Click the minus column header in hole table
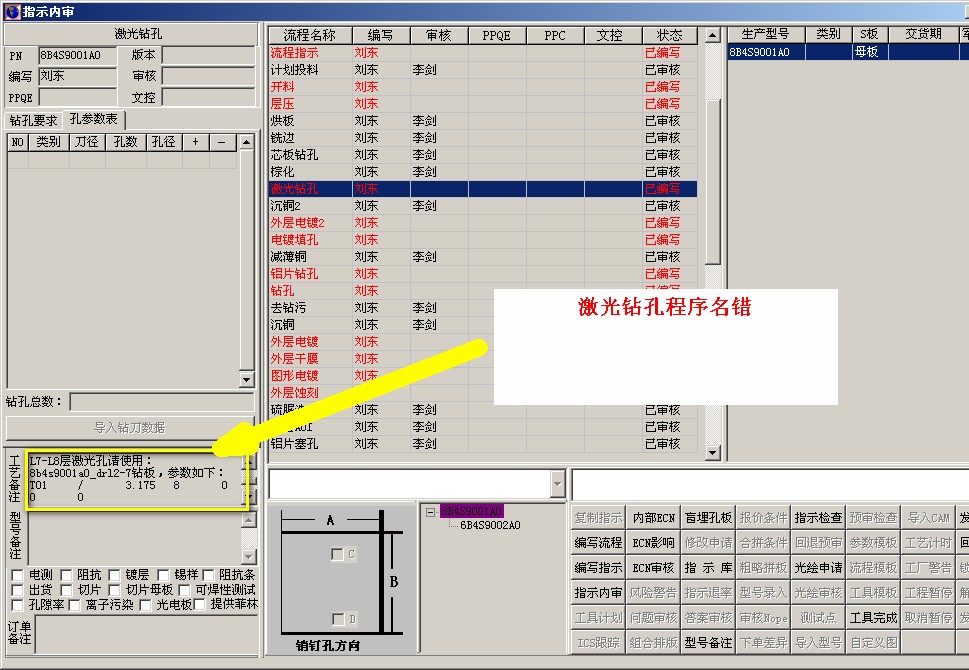This screenshot has height=670, width=969. 221,142
